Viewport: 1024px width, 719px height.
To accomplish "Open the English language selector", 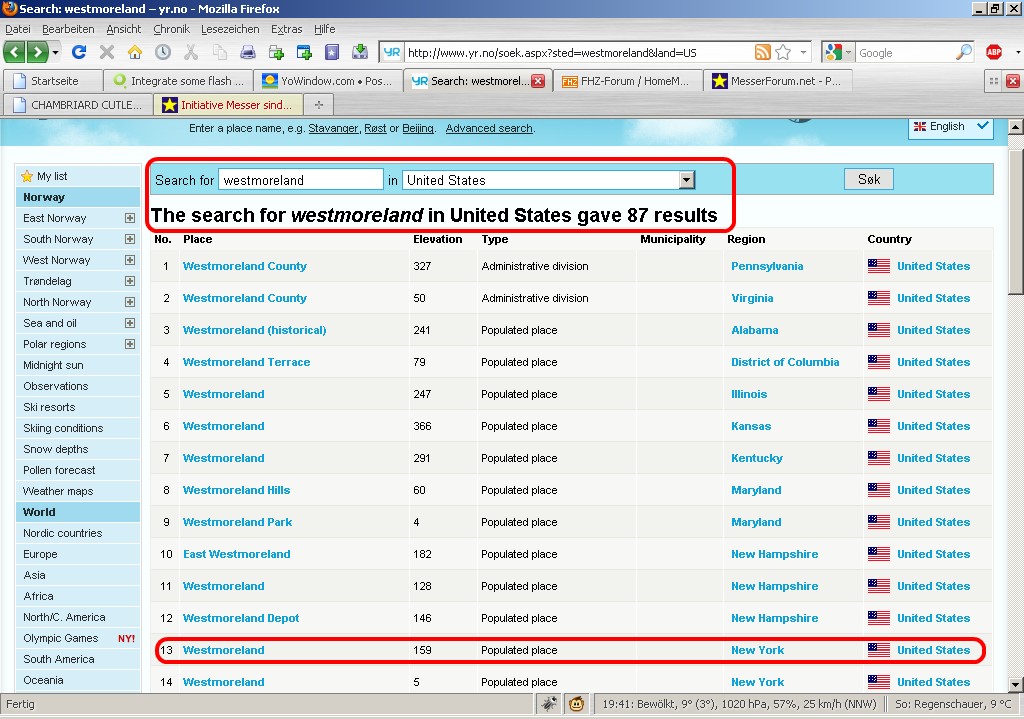I will pos(950,127).
